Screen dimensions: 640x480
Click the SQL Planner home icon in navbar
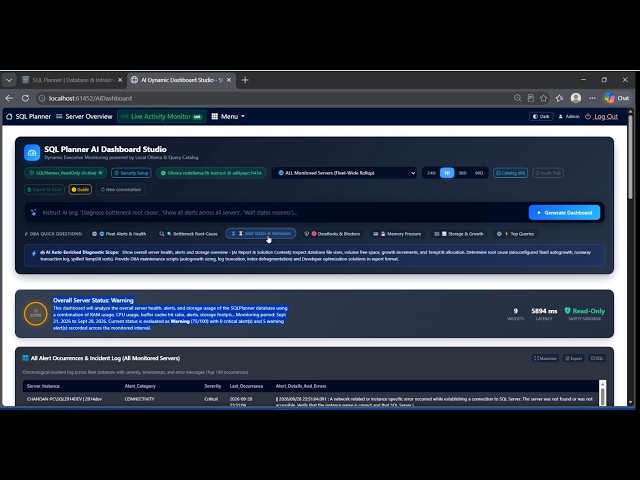[9, 116]
